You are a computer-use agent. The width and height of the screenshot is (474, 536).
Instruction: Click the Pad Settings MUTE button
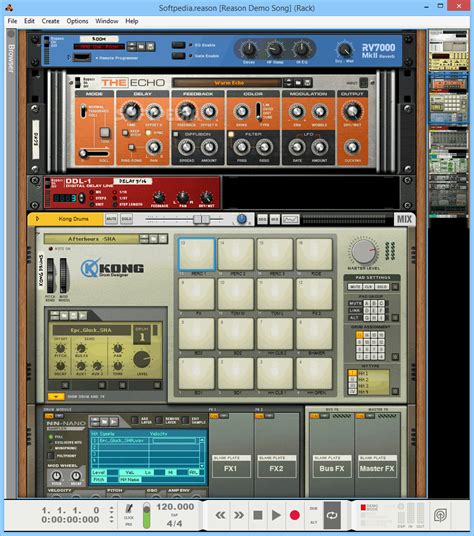(x=355, y=287)
